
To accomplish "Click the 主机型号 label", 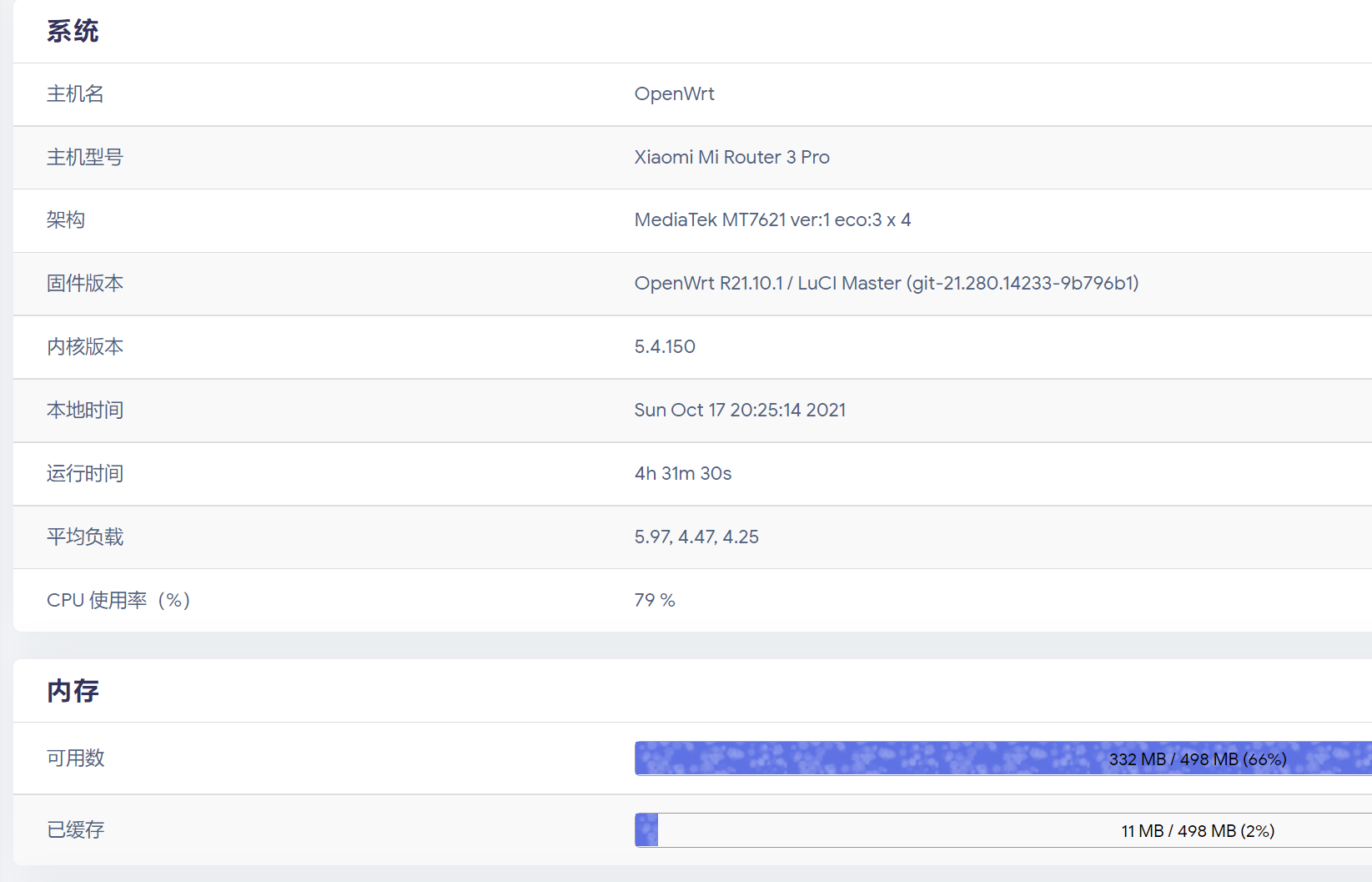I will 85,157.
